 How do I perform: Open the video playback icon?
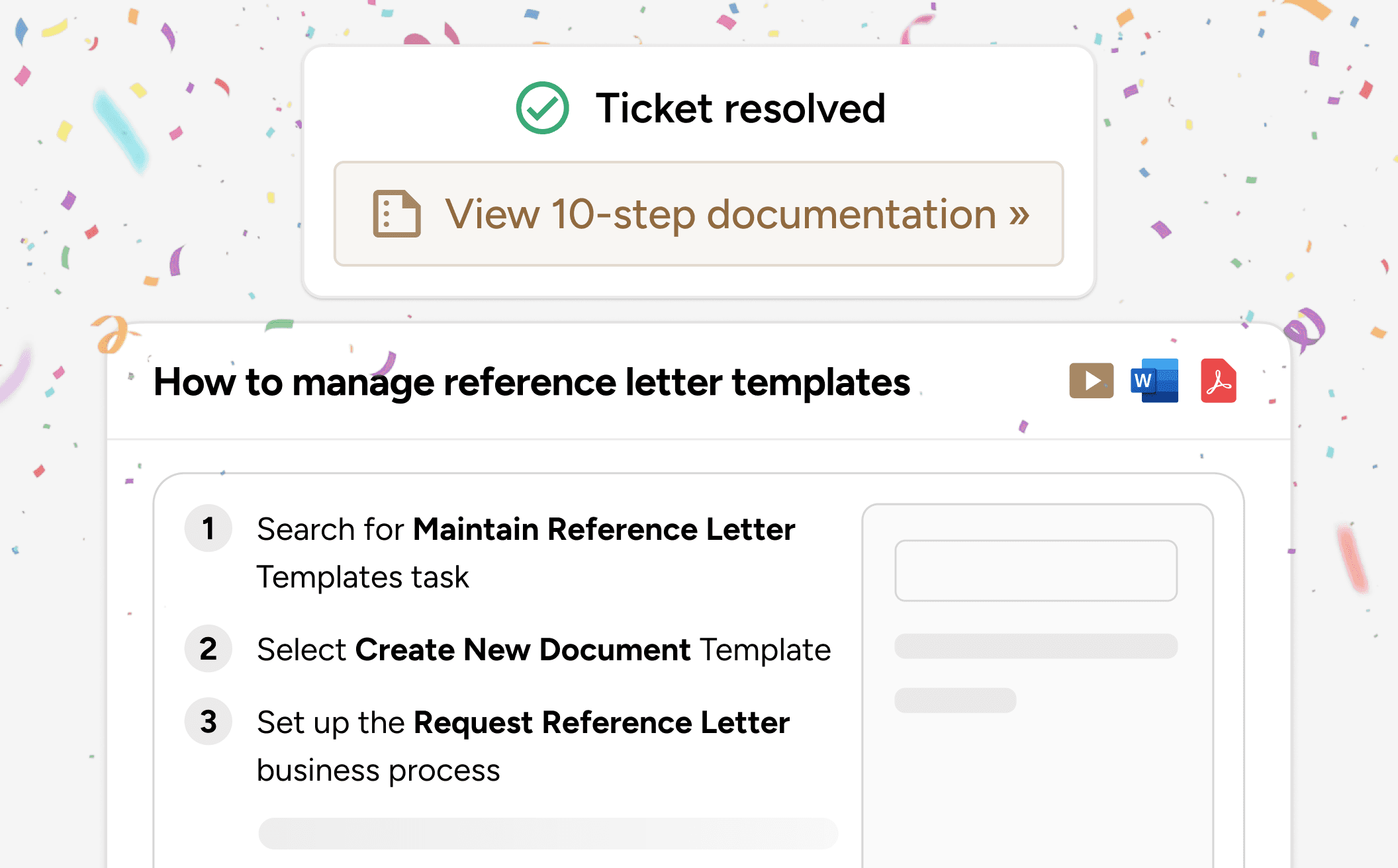coord(1091,380)
